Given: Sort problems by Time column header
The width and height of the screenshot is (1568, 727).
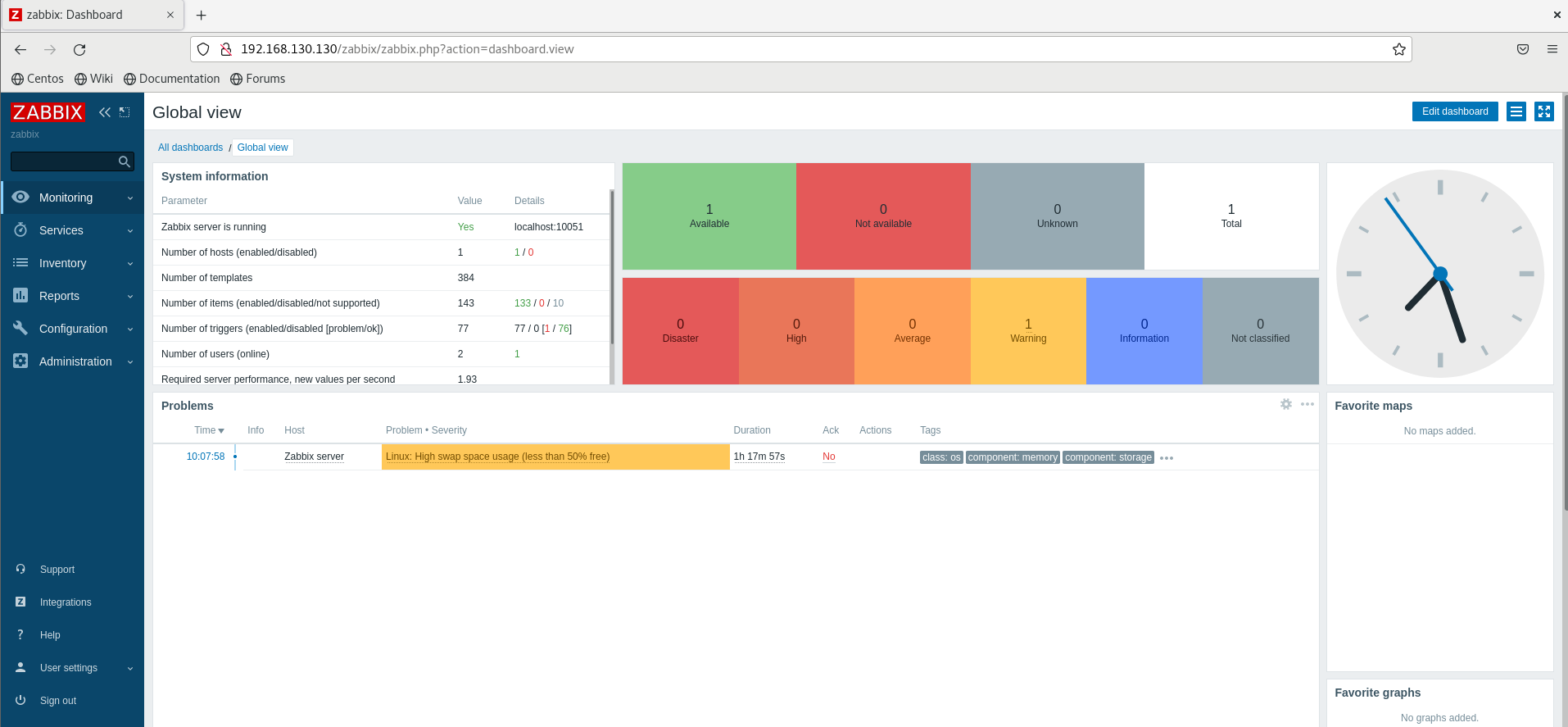Looking at the screenshot, I should [209, 430].
